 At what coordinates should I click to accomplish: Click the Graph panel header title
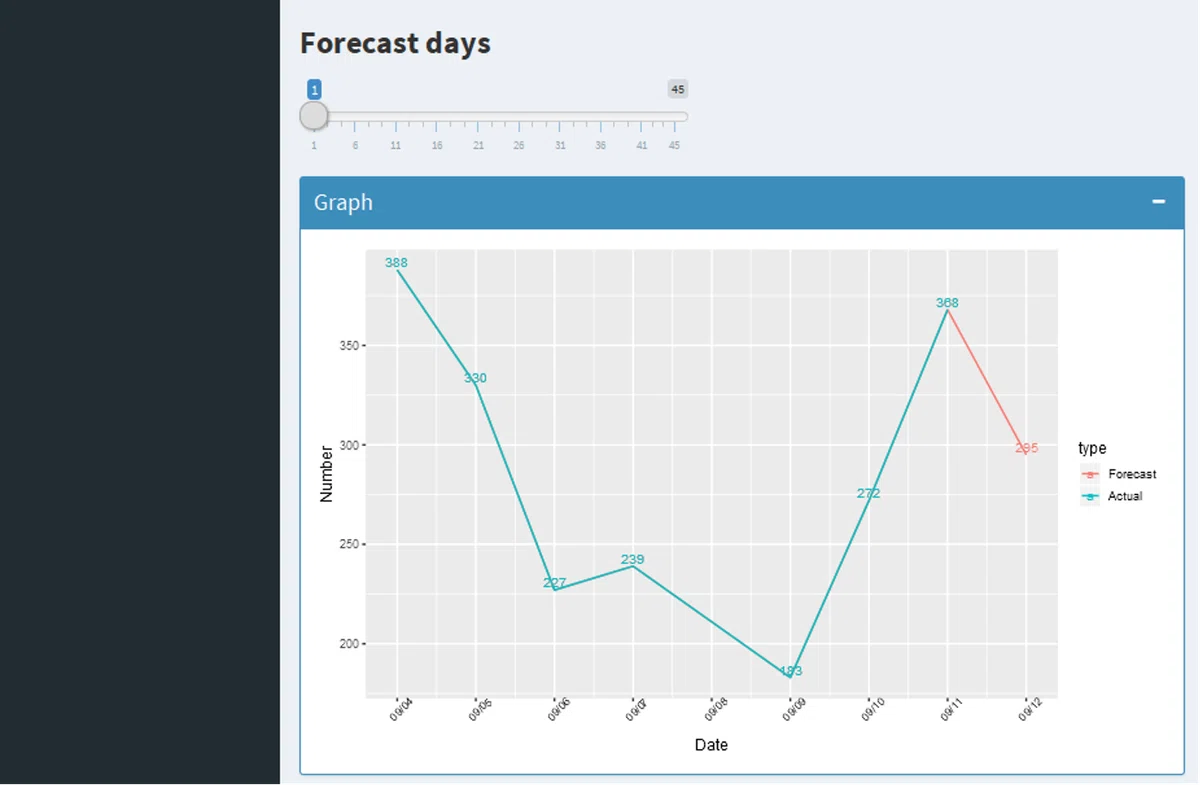[x=343, y=202]
